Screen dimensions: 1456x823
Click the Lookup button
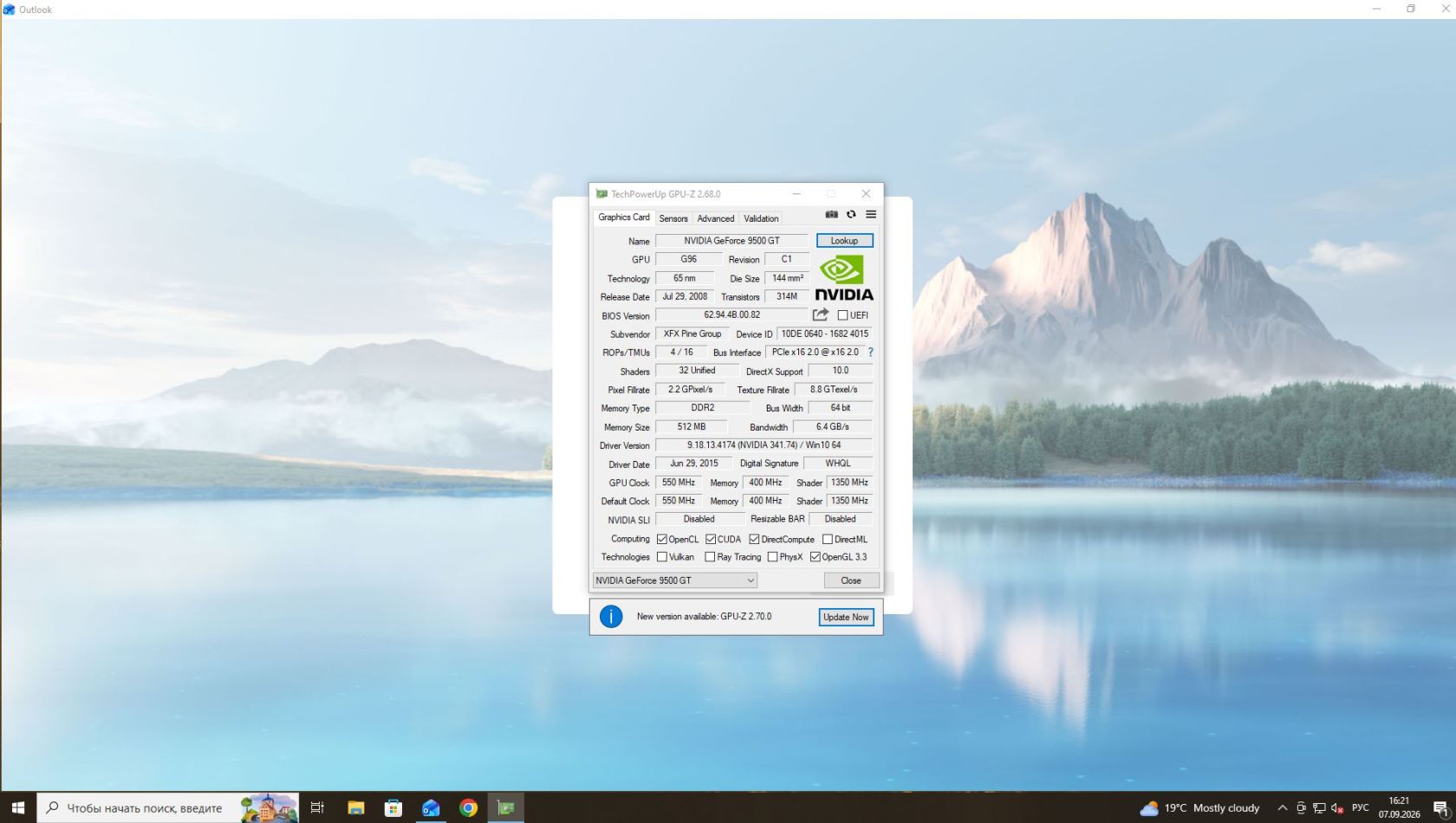844,241
